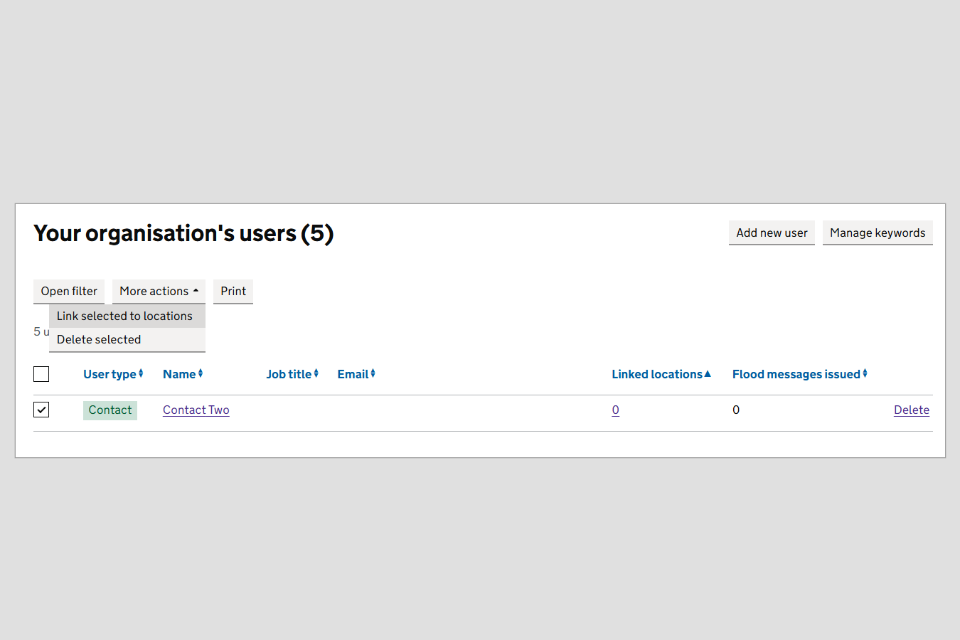Image resolution: width=960 pixels, height=640 pixels.
Task: Click the flood messages count for Contact Two
Action: (x=736, y=410)
